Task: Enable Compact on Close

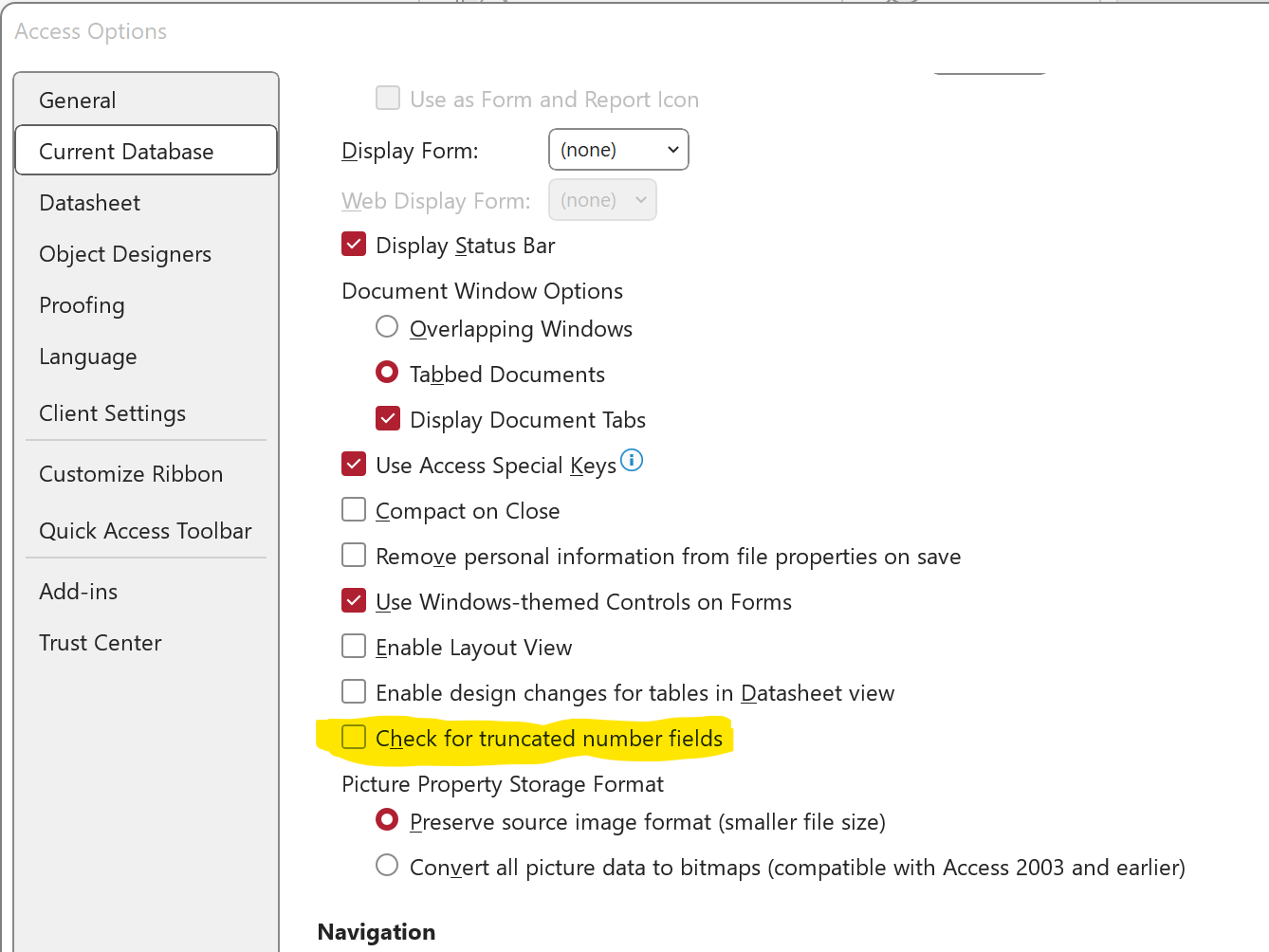Action: click(354, 510)
